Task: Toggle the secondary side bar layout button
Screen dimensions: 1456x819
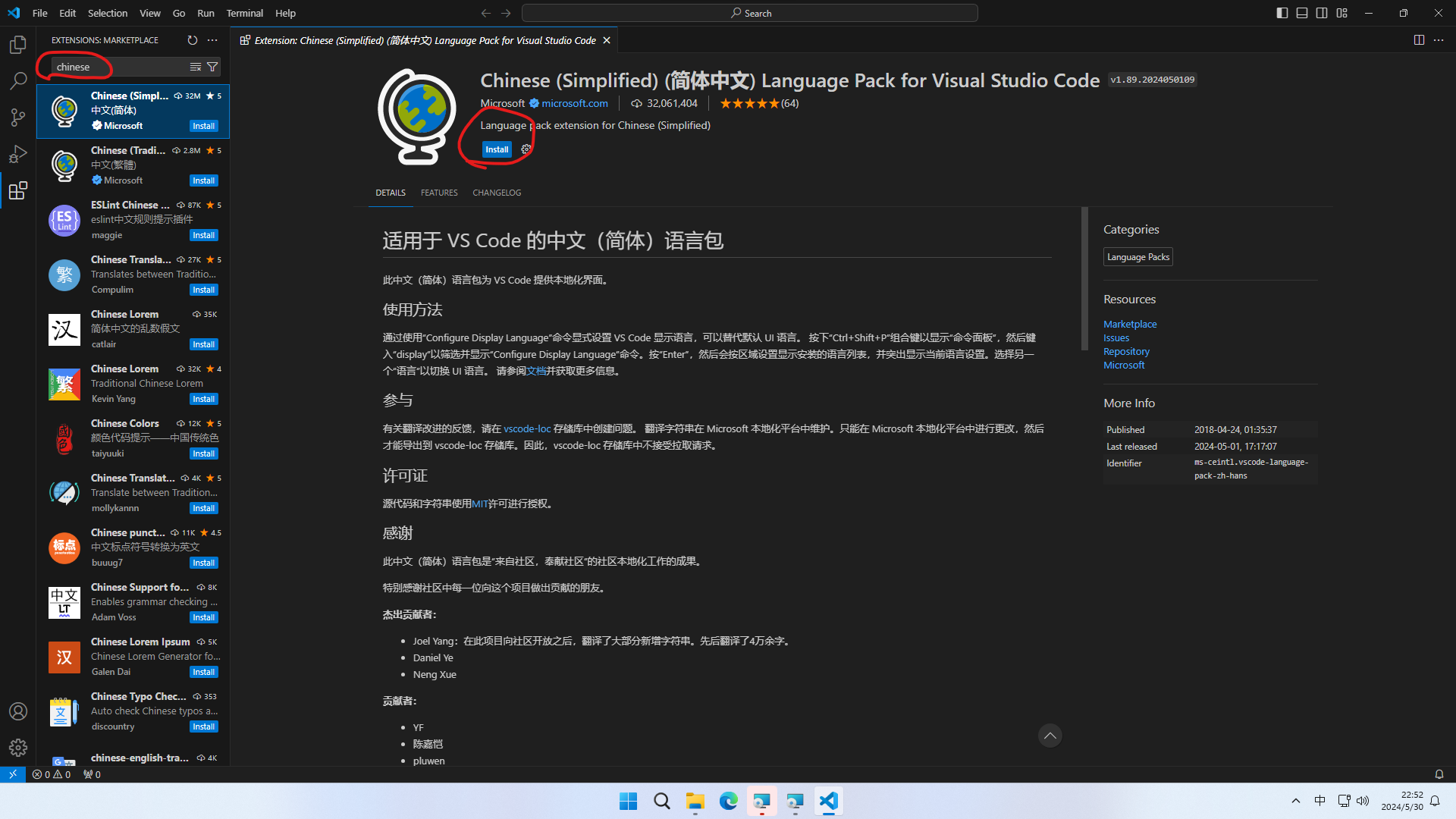Action: (1322, 13)
